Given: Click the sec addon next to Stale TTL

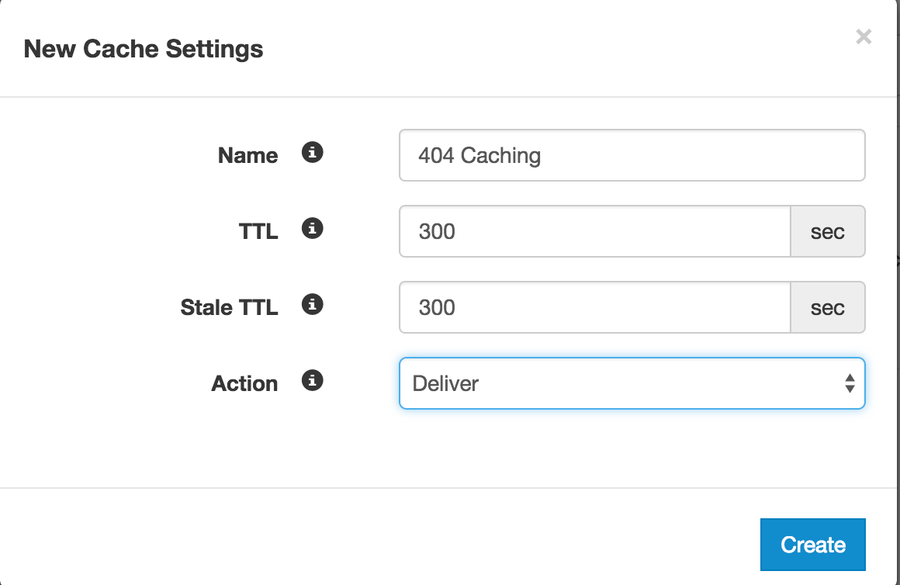Looking at the screenshot, I should [828, 307].
